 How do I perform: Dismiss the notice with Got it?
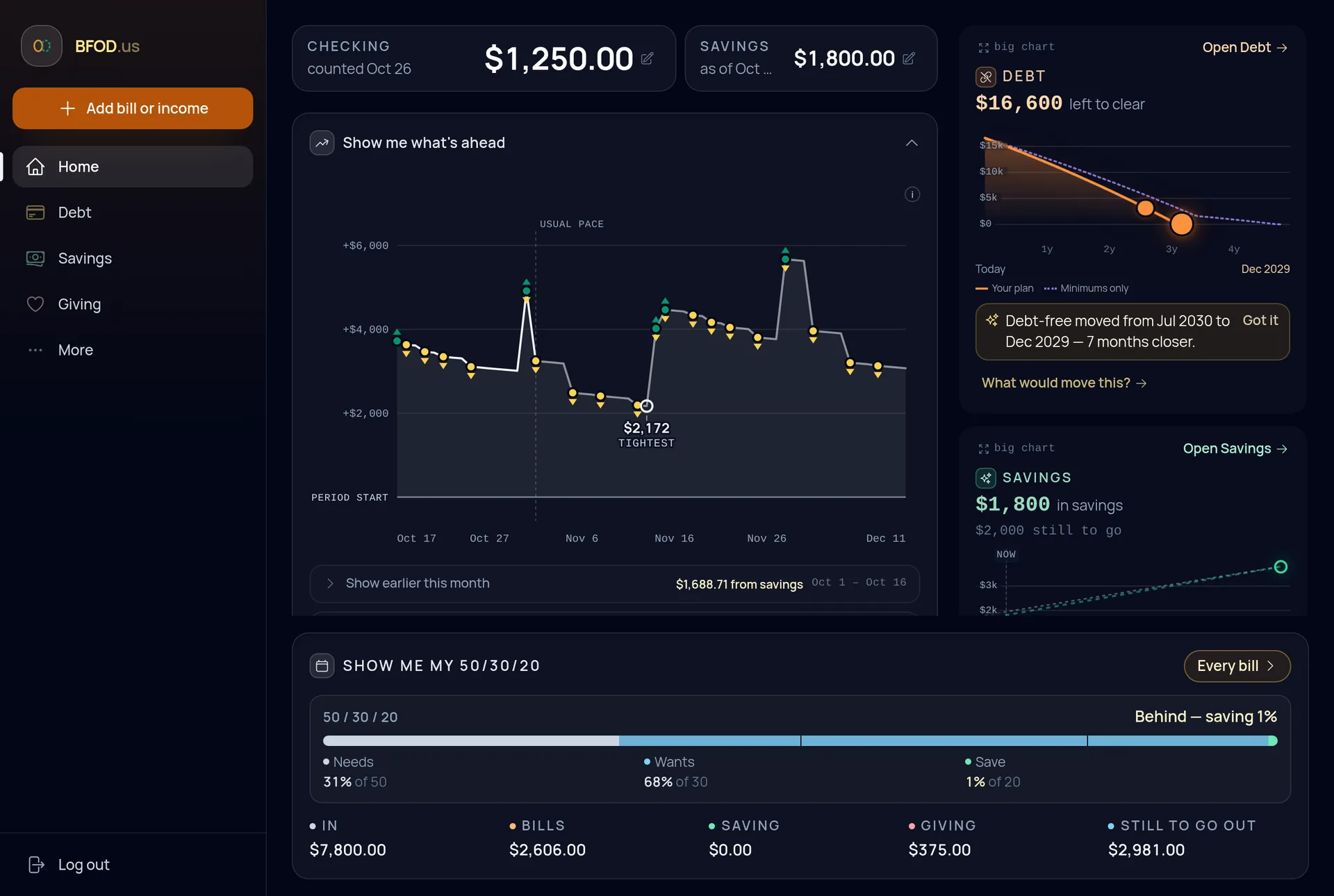(1260, 320)
